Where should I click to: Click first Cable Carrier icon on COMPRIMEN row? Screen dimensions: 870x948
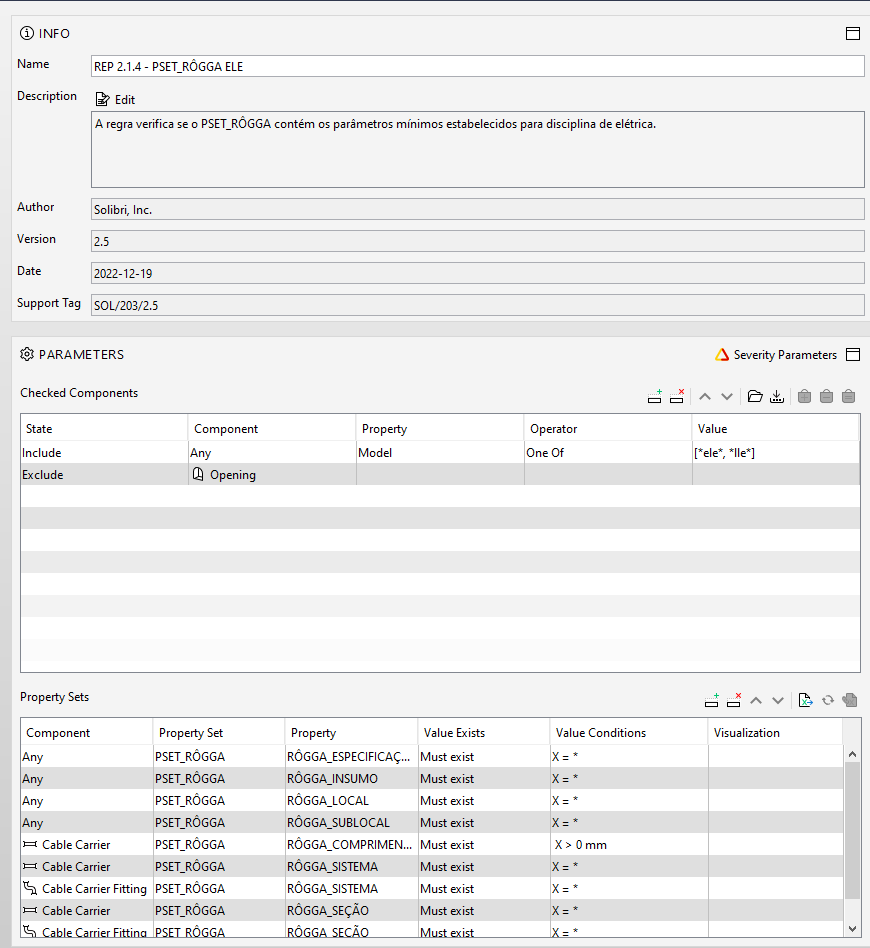pos(30,844)
